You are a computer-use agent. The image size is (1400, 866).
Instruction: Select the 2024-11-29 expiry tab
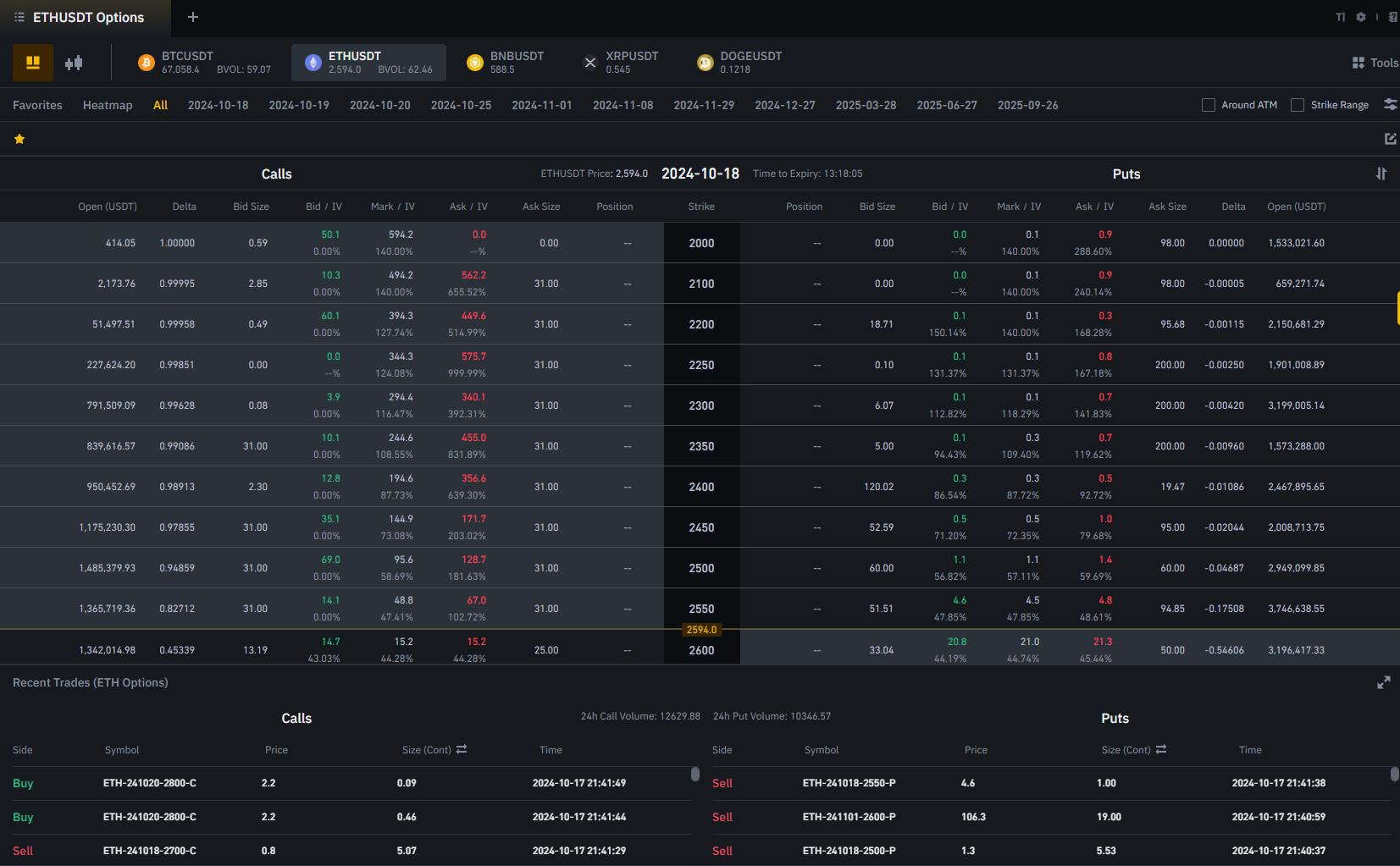(x=704, y=105)
